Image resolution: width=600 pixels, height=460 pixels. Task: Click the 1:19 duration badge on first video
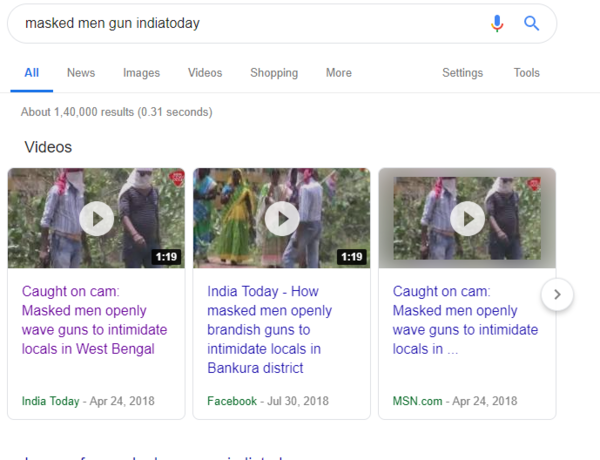click(166, 257)
